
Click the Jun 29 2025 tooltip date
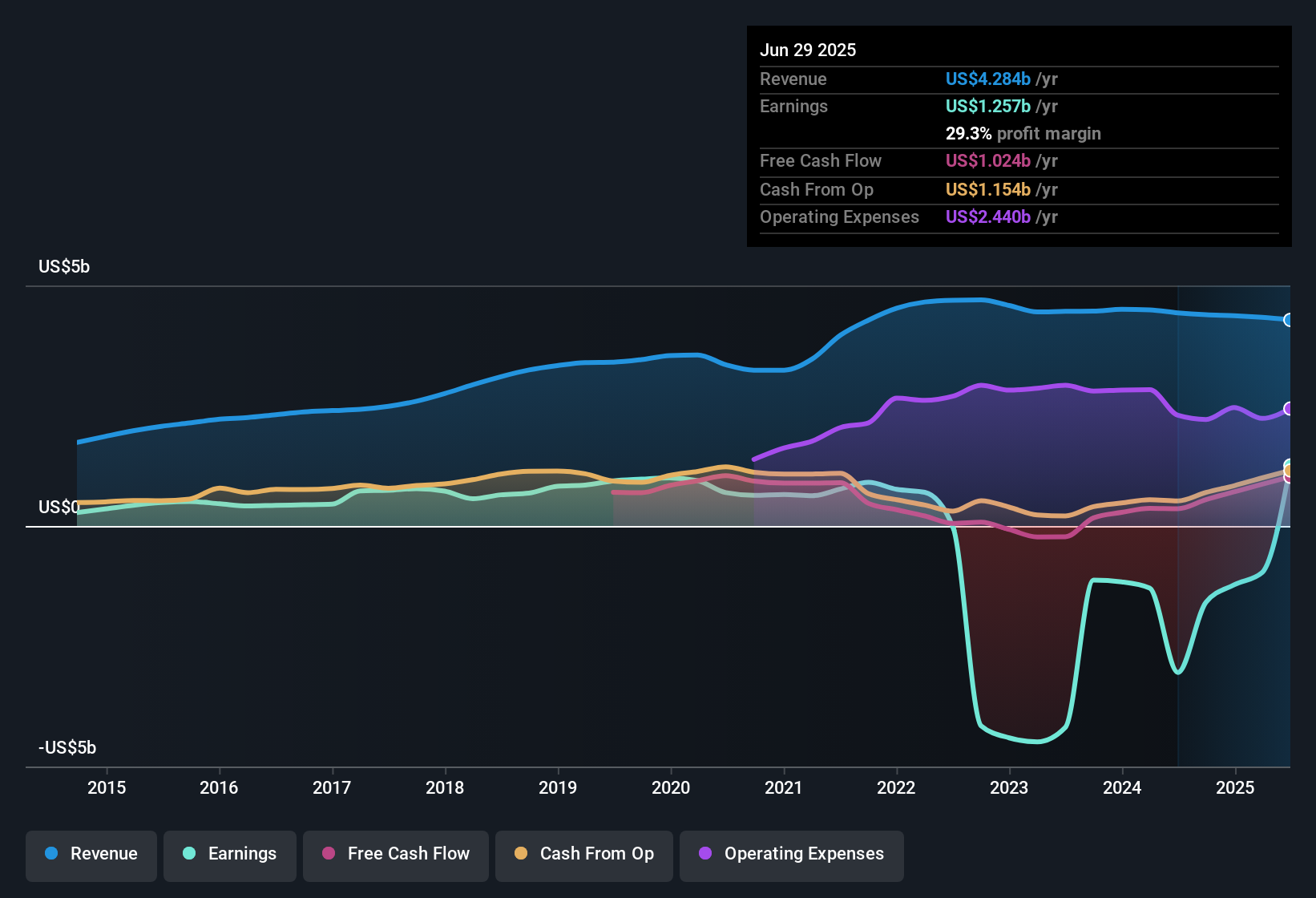[808, 50]
